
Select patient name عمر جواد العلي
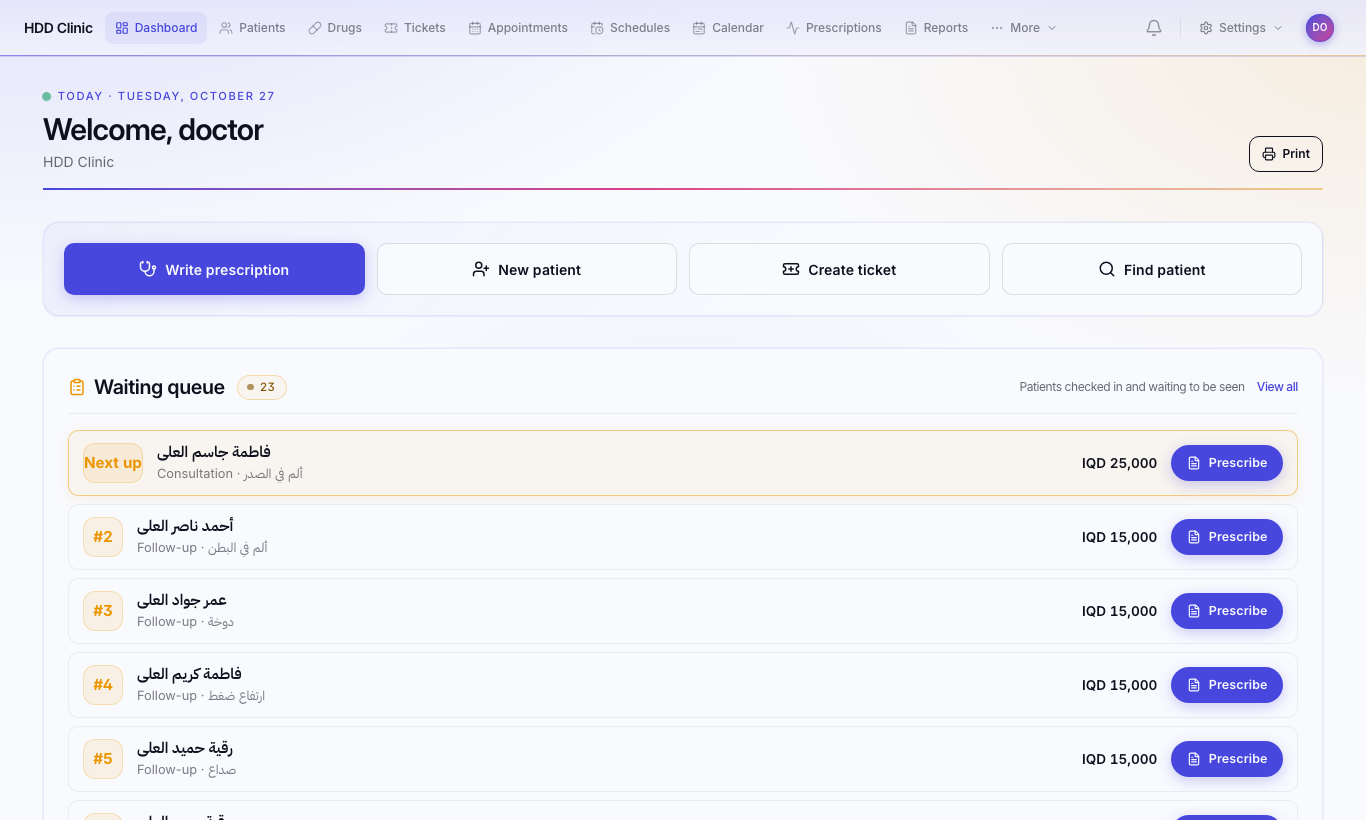[x=182, y=600]
